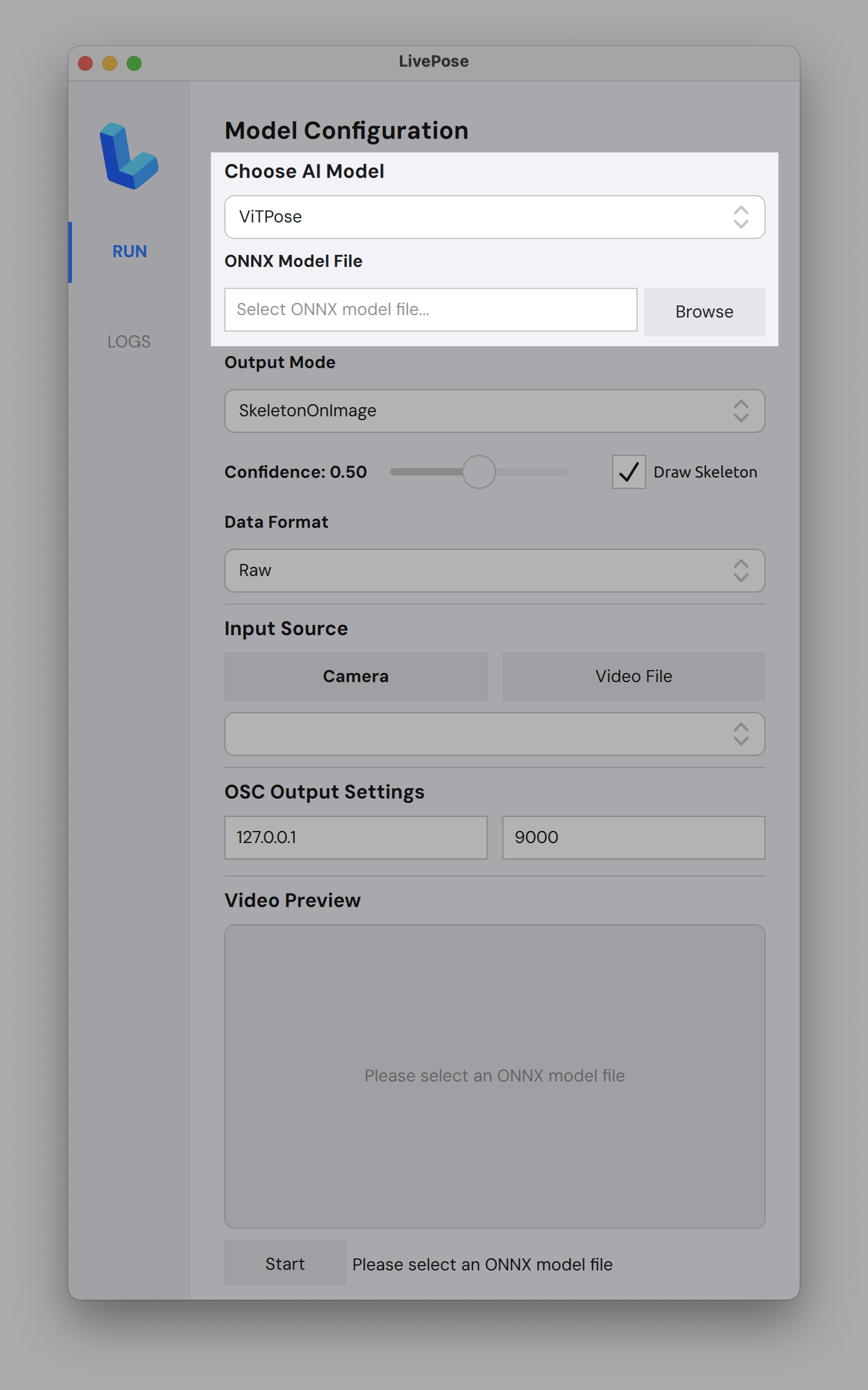The image size is (868, 1390).
Task: Click the LivePose logo in the sidebar
Action: [x=129, y=156]
